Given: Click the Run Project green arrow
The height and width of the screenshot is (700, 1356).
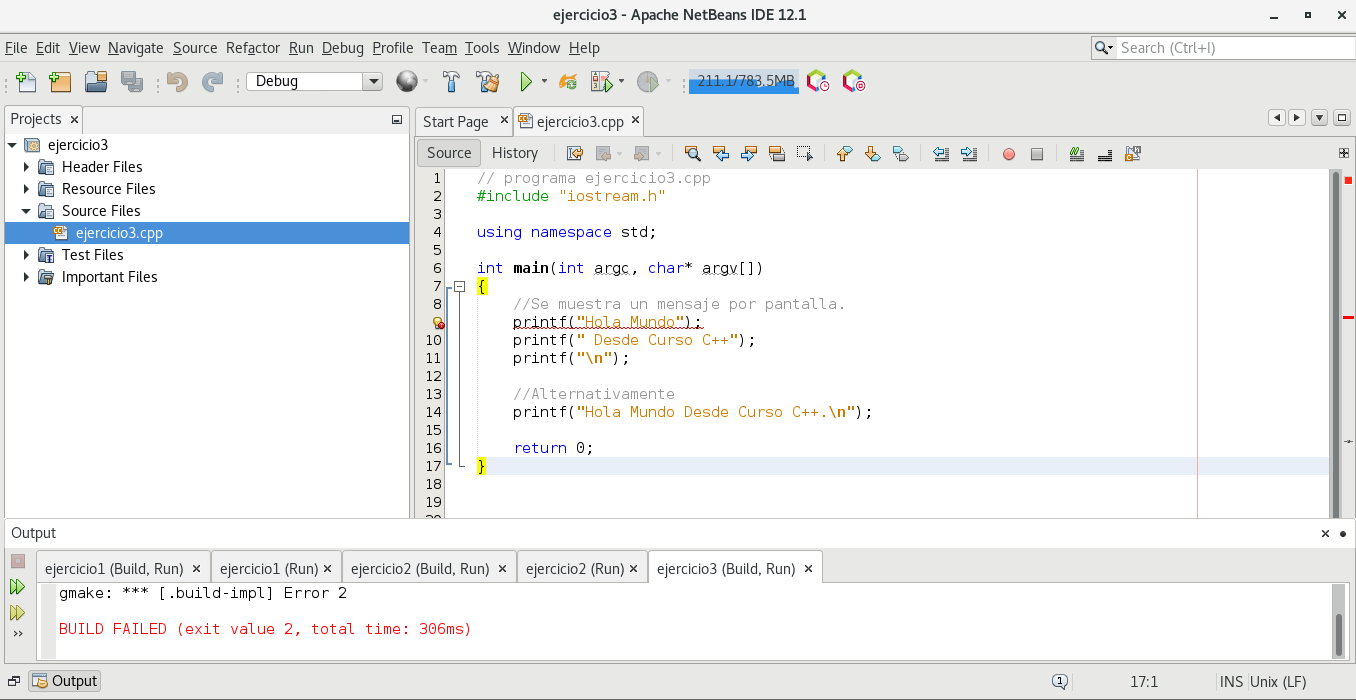Looking at the screenshot, I should [525, 82].
